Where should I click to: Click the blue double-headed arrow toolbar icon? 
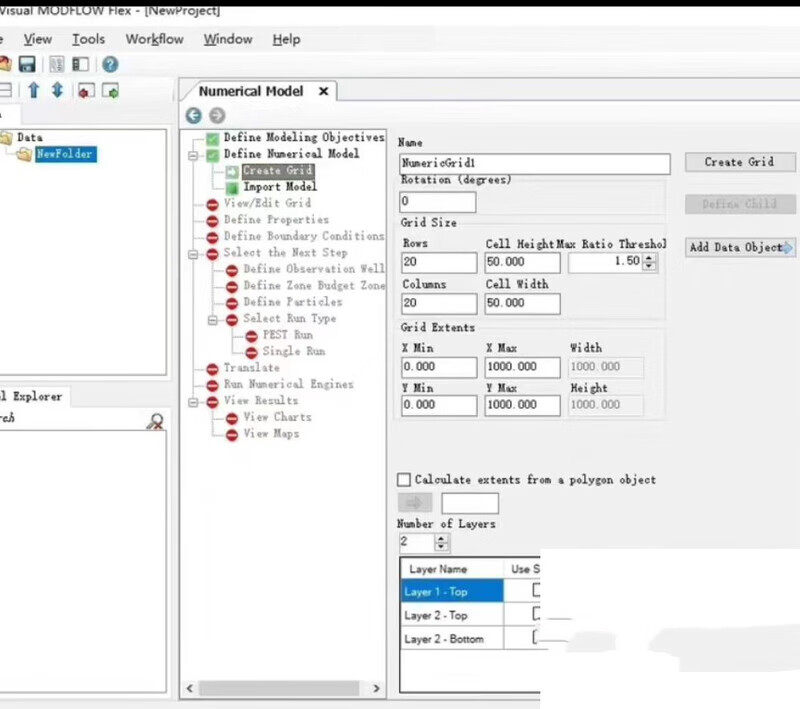(57, 90)
